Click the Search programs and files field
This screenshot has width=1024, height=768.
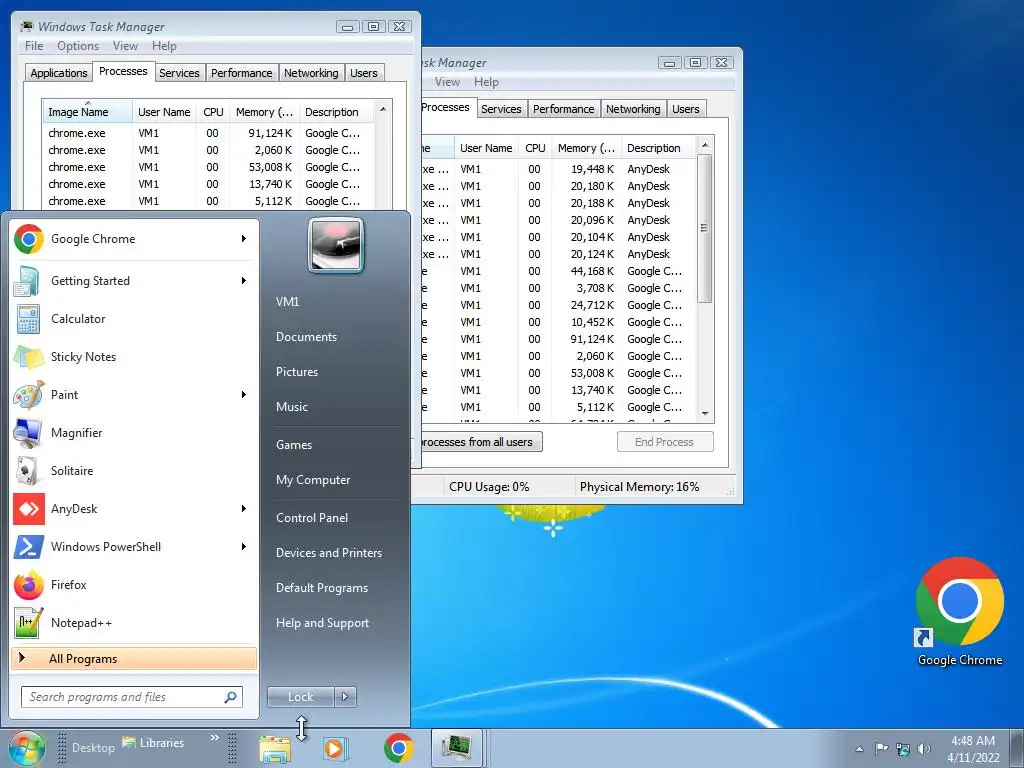coord(131,697)
